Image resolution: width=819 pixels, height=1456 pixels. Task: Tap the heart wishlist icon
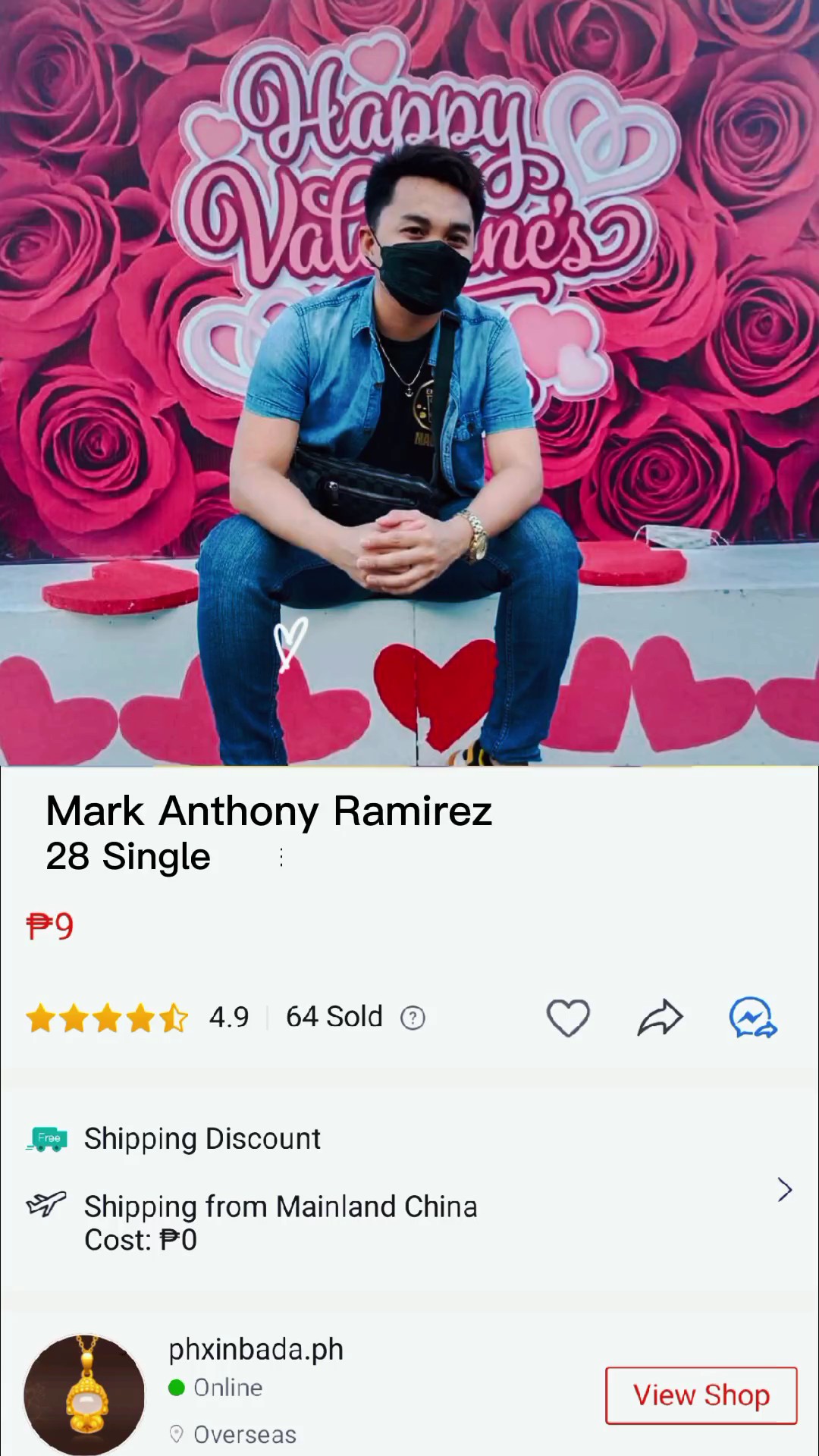coord(568,1018)
